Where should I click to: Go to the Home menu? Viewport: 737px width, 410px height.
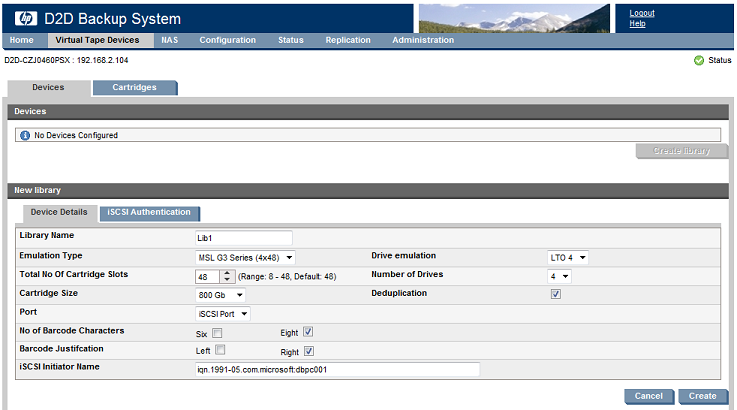(22, 40)
